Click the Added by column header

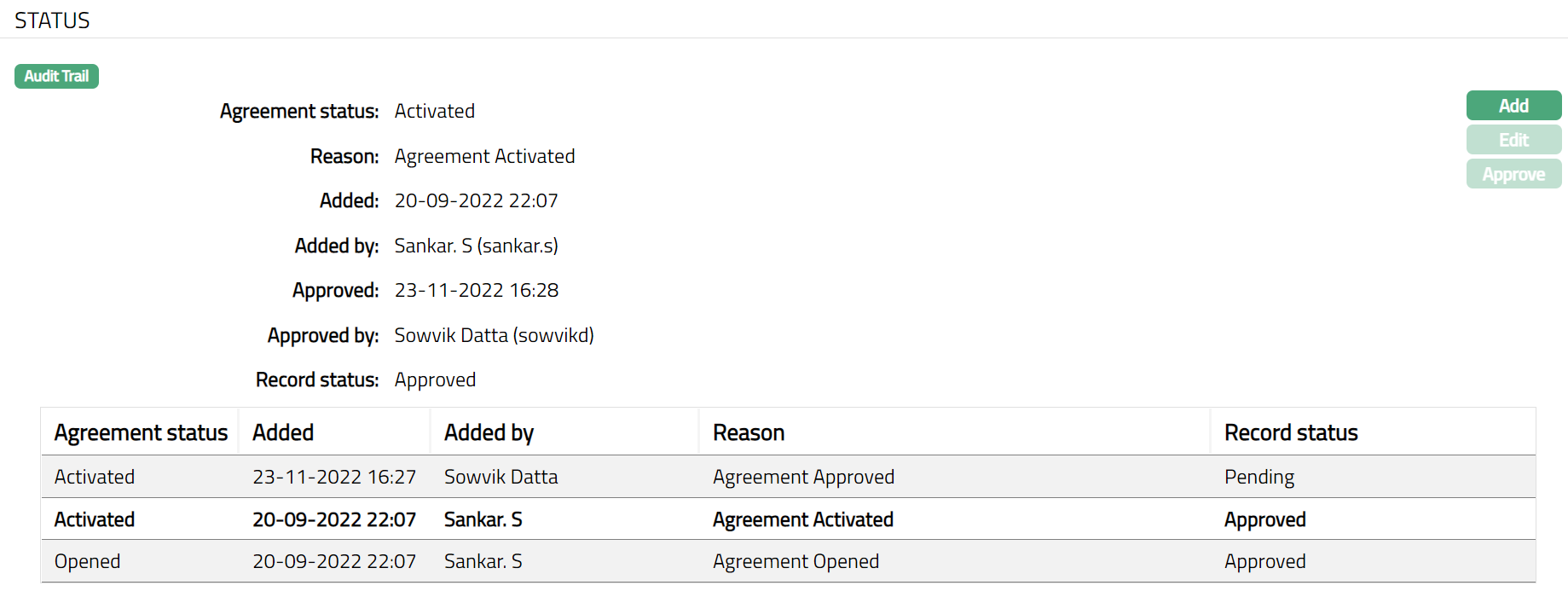pyautogui.click(x=489, y=433)
